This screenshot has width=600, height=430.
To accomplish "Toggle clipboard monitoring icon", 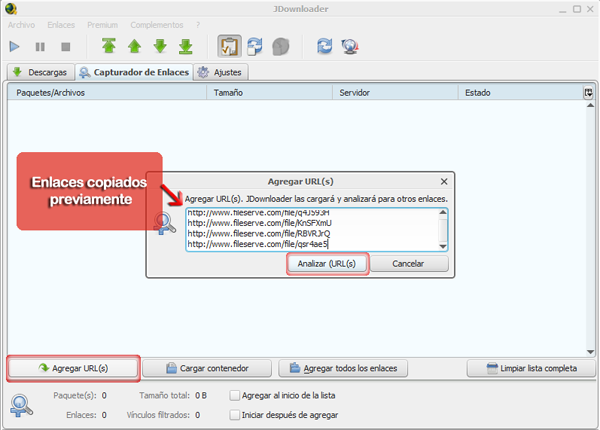I will [230, 46].
